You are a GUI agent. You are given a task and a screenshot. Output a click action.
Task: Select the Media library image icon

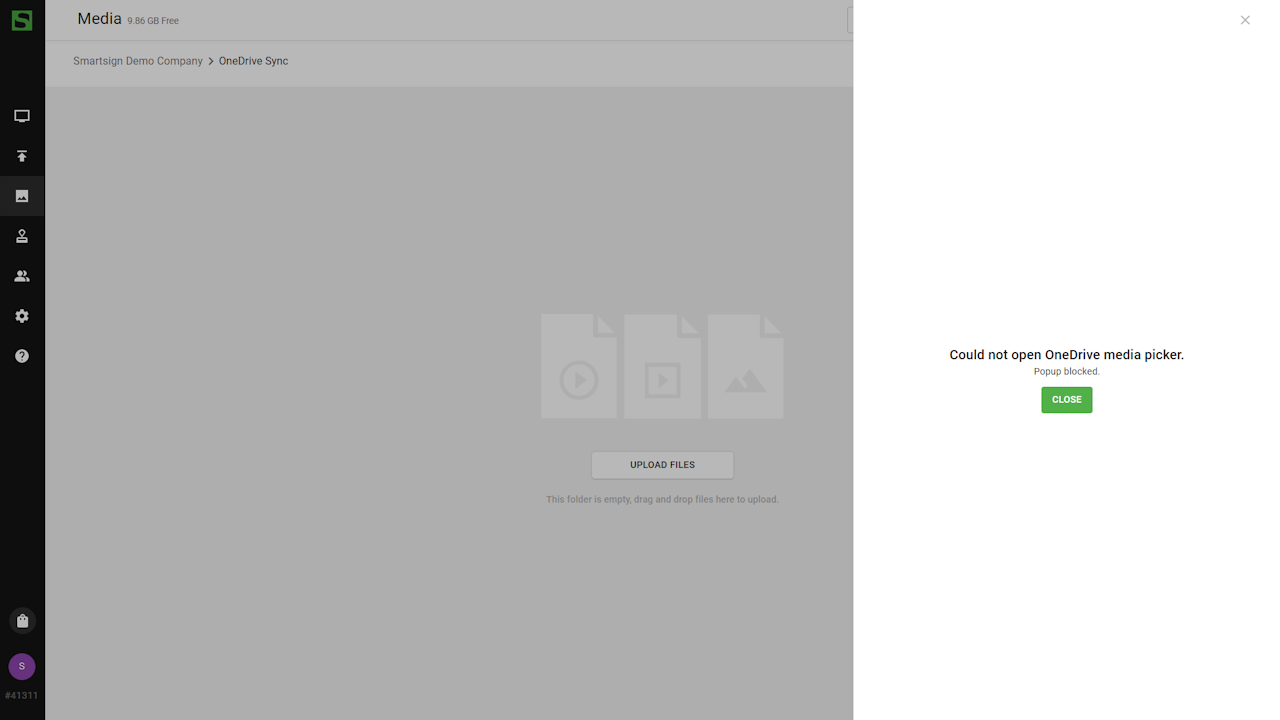coord(22,196)
